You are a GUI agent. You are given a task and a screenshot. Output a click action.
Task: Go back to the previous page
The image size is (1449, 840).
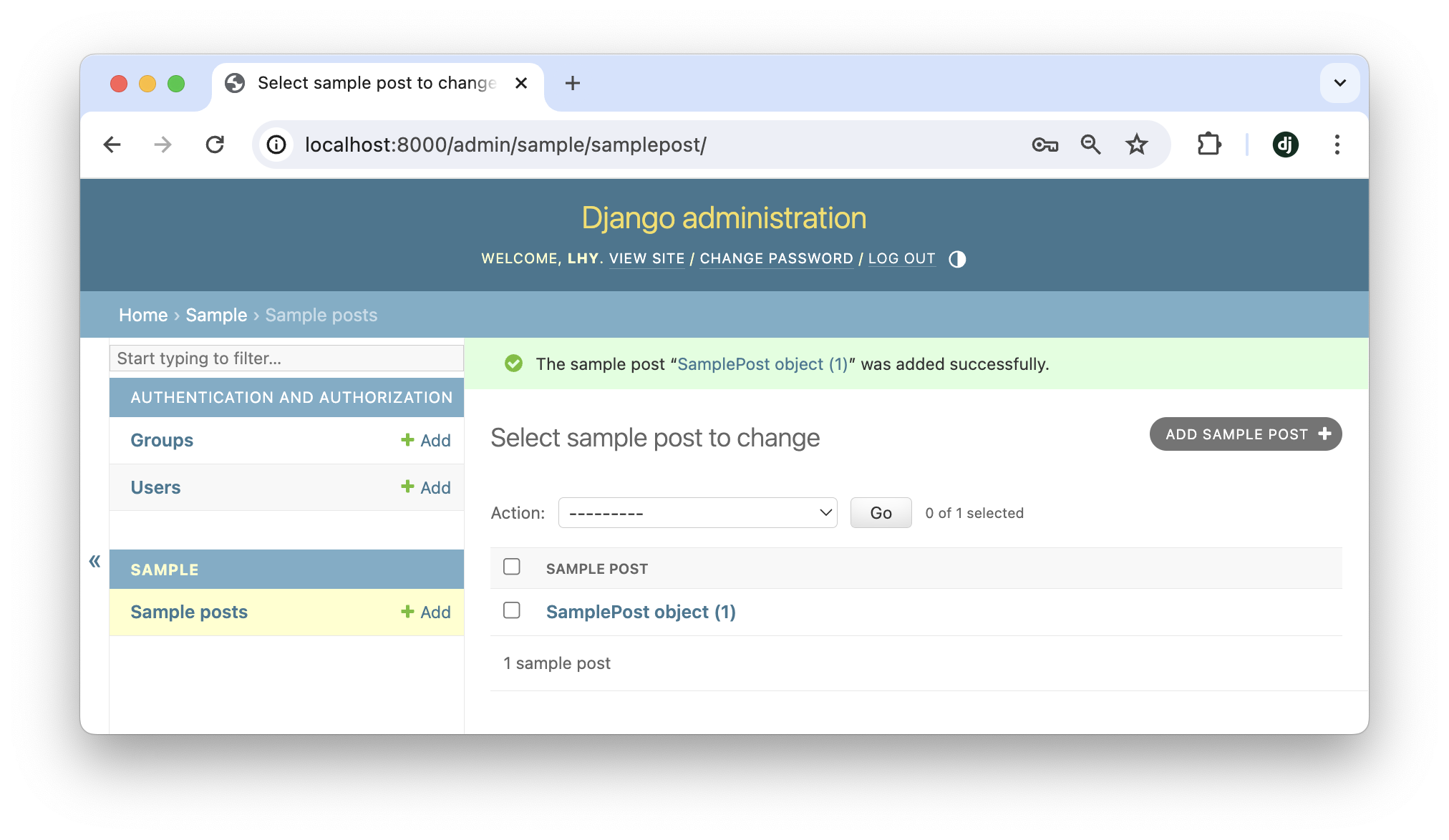pos(112,145)
